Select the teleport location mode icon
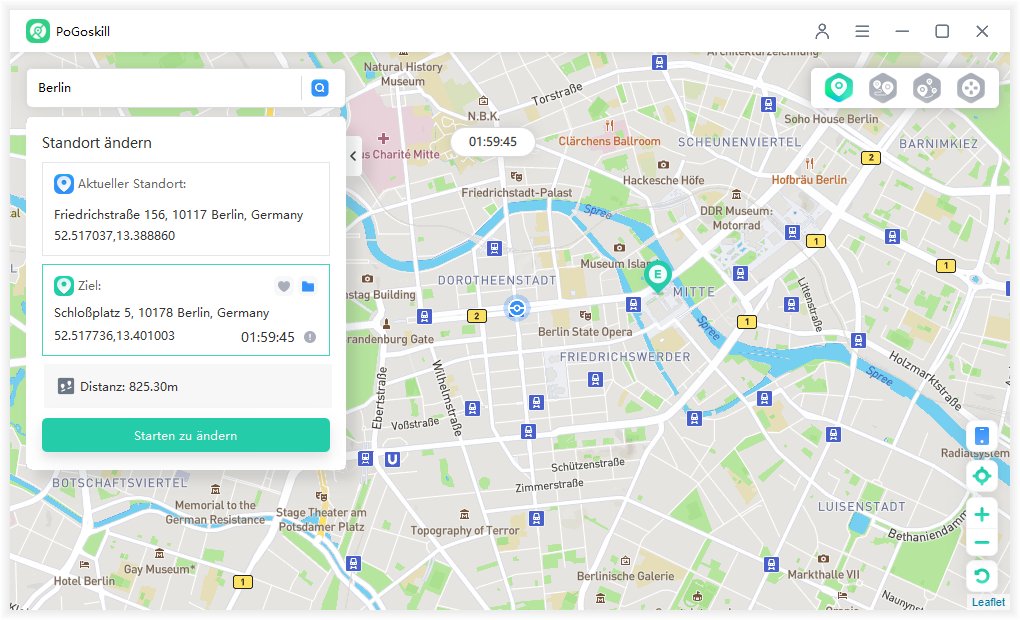This screenshot has height=620, width=1020. pyautogui.click(x=838, y=88)
